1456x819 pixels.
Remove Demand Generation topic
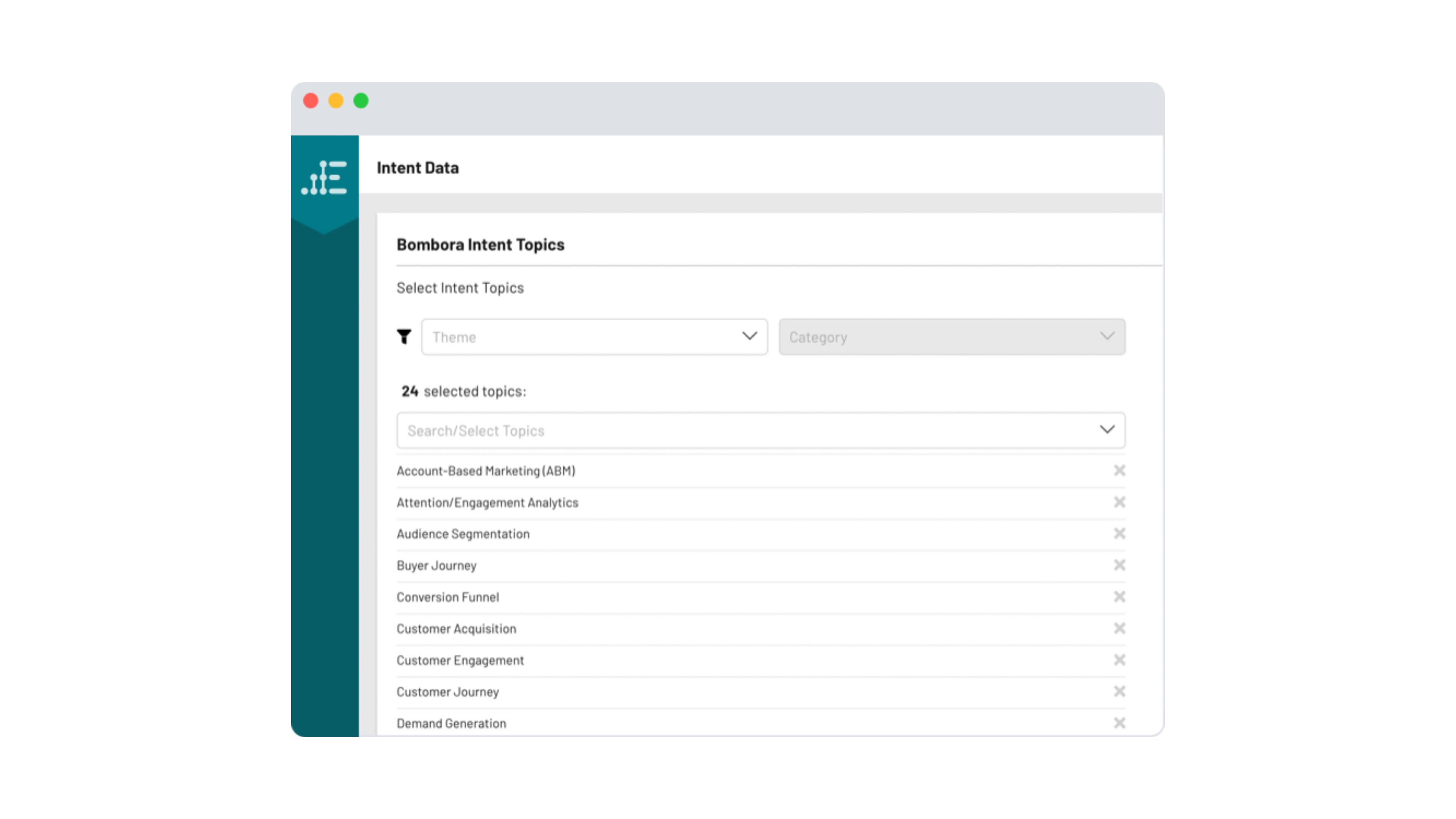tap(1119, 723)
